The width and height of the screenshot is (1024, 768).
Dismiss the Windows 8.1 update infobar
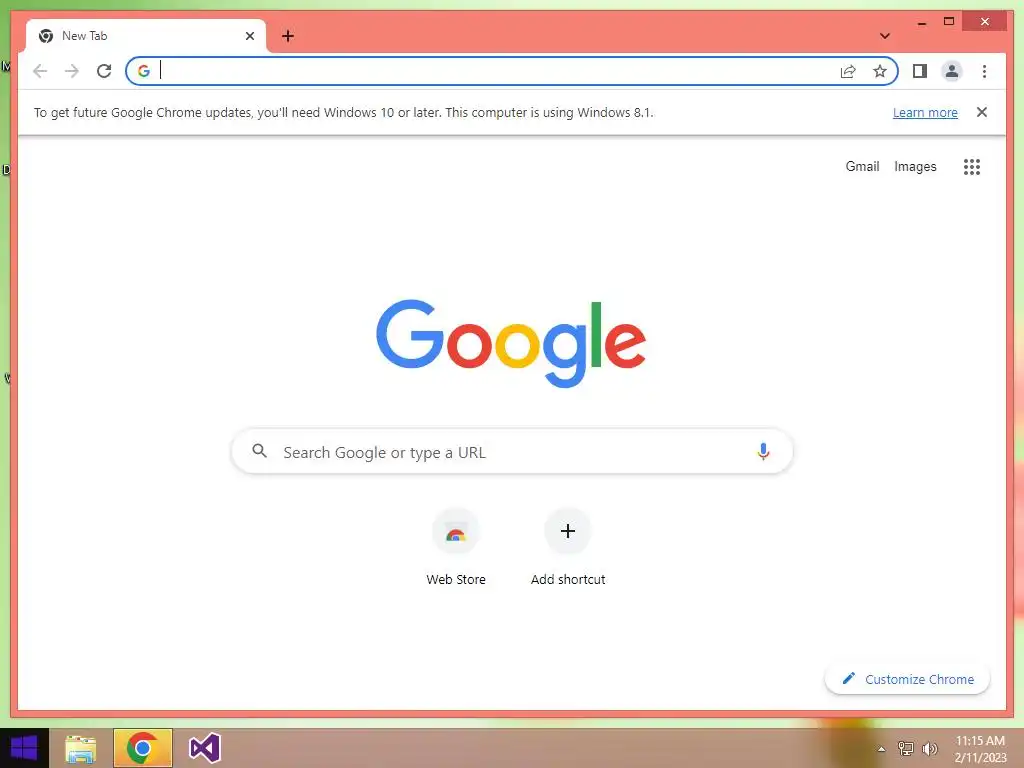(x=982, y=112)
